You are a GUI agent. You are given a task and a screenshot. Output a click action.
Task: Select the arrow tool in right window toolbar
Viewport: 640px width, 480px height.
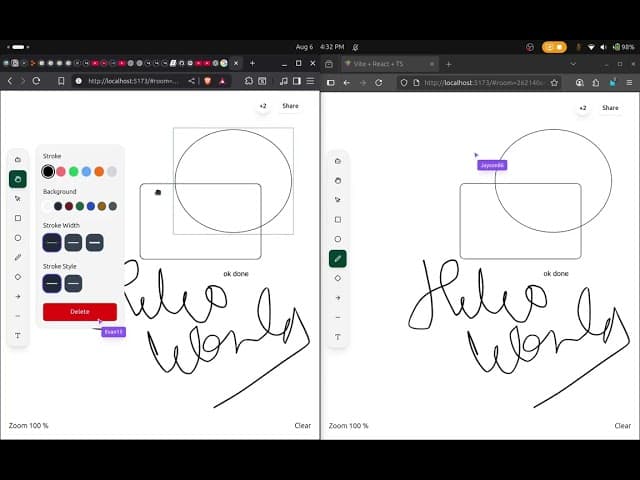338,298
